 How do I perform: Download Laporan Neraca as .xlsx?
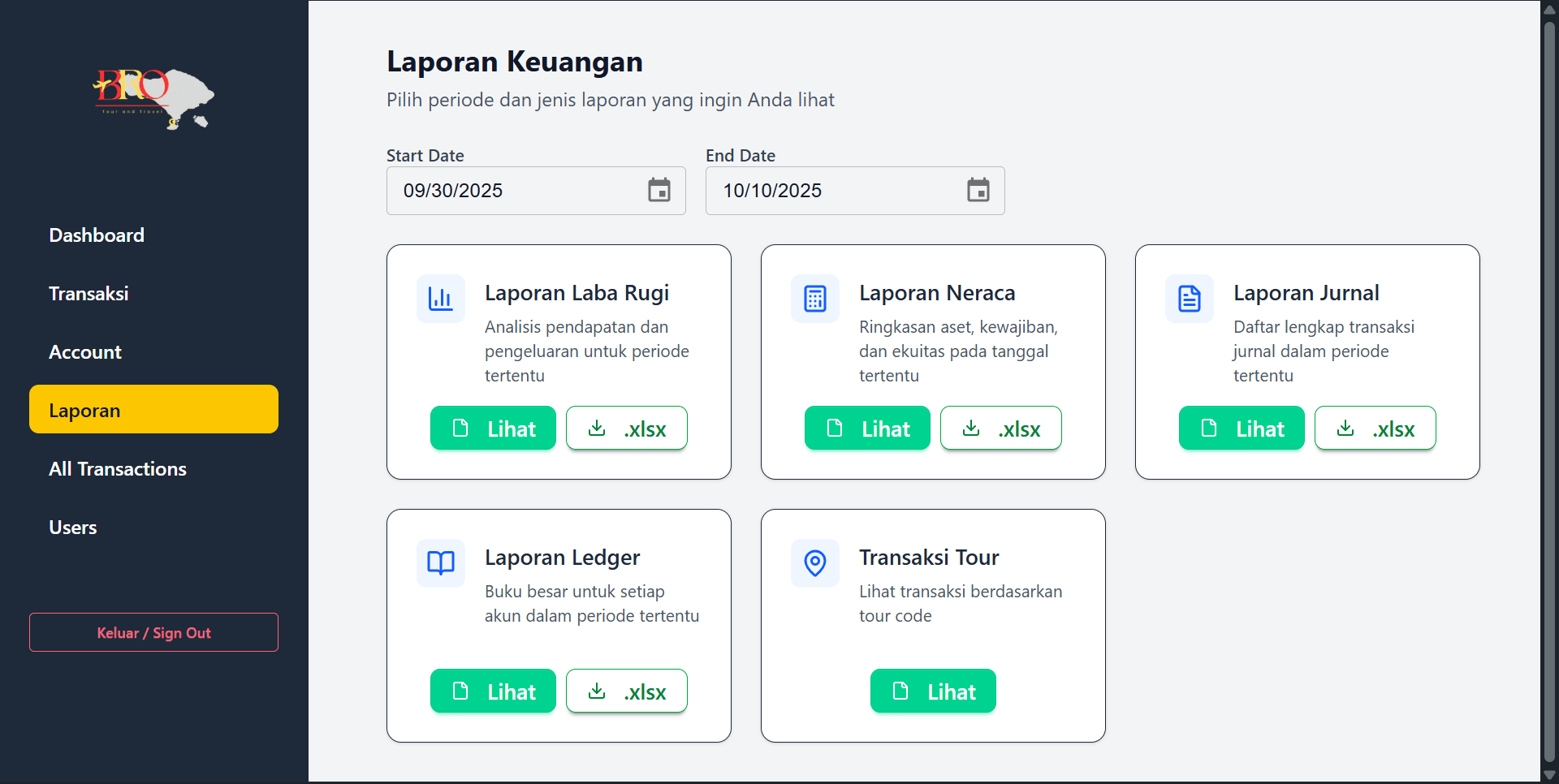tap(1001, 428)
